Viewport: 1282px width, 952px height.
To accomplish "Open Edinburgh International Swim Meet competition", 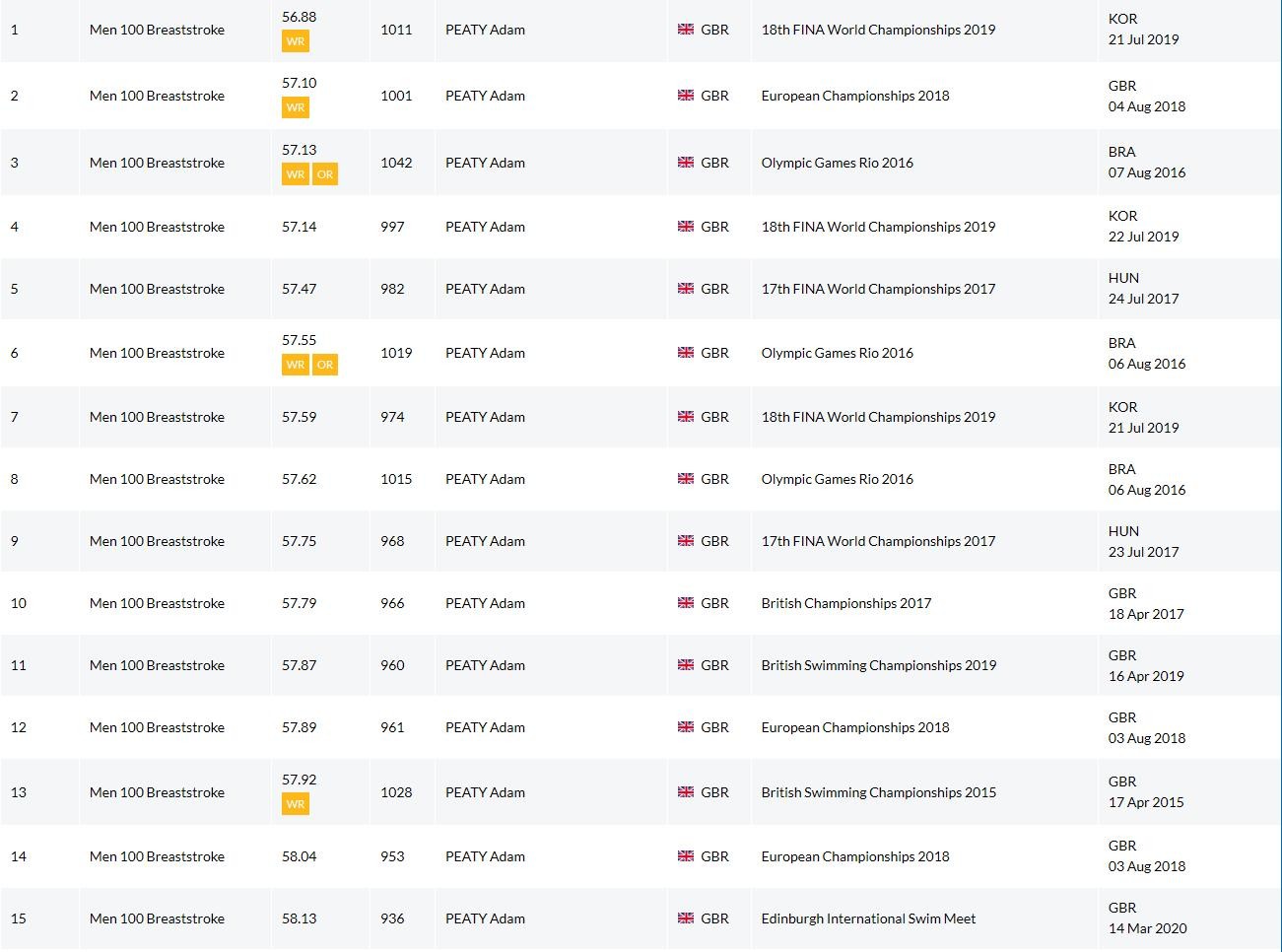I will coord(868,918).
